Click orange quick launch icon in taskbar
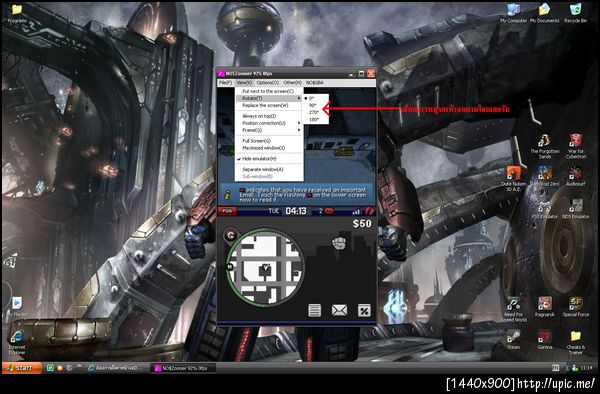Viewport: 600px width, 394px height. [x=60, y=368]
